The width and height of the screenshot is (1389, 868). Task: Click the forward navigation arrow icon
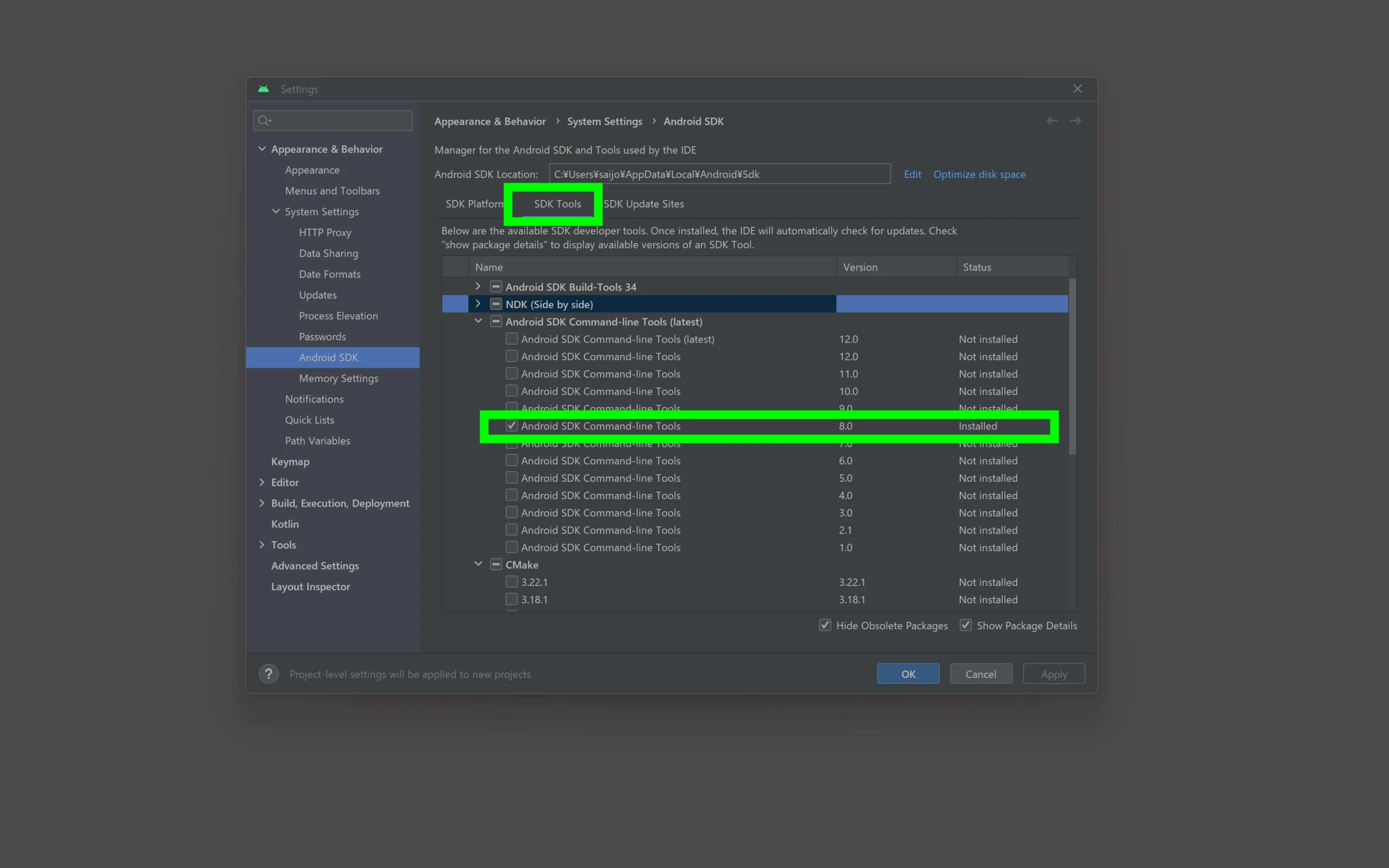1075,120
